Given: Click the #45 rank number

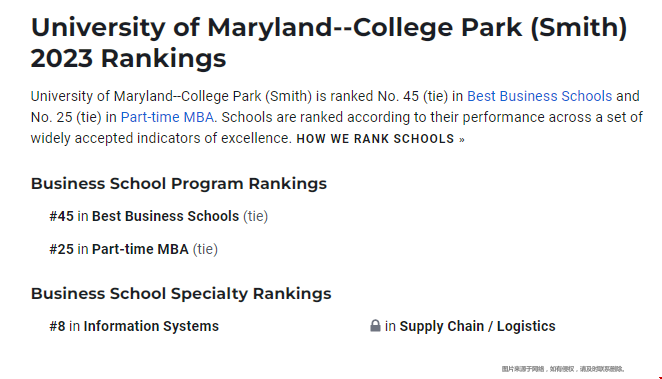Looking at the screenshot, I should pyautogui.click(x=62, y=216).
